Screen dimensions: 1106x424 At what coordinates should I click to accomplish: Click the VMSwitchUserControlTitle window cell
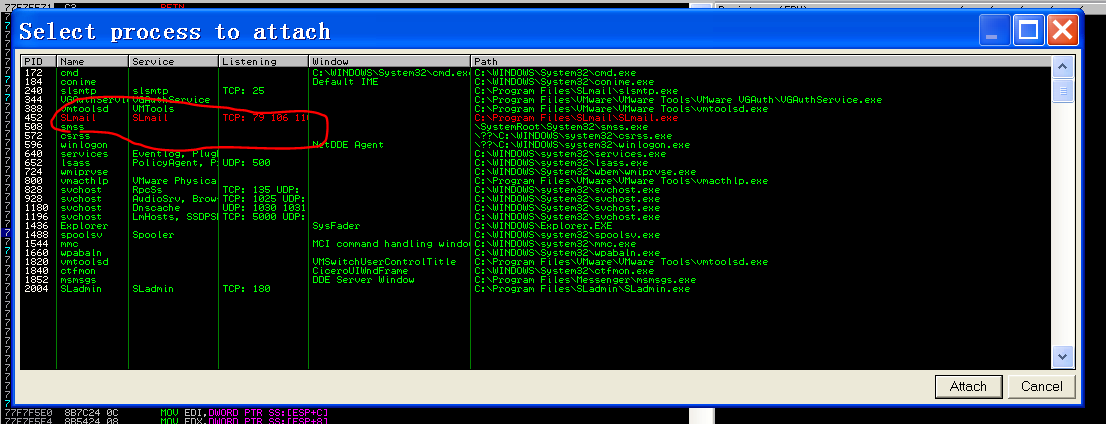pyautogui.click(x=384, y=262)
